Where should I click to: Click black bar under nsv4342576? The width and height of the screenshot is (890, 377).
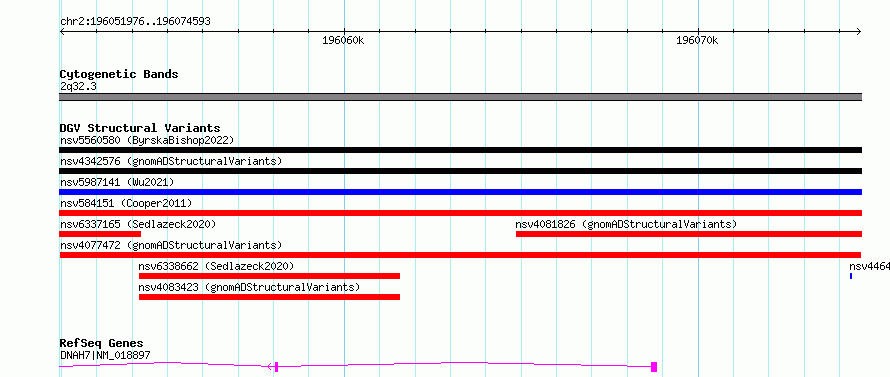[460, 171]
